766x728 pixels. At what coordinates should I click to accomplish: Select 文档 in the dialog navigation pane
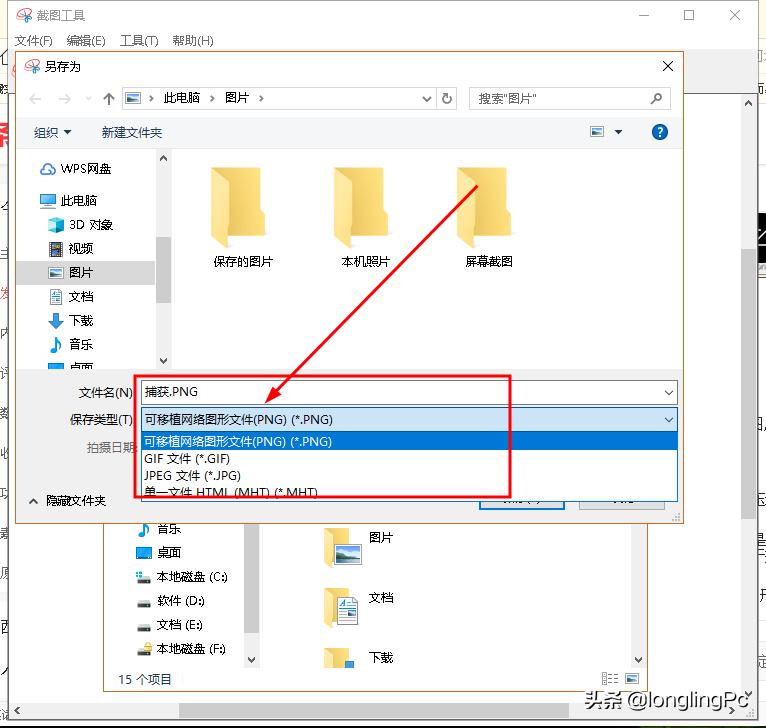pyautogui.click(x=71, y=297)
